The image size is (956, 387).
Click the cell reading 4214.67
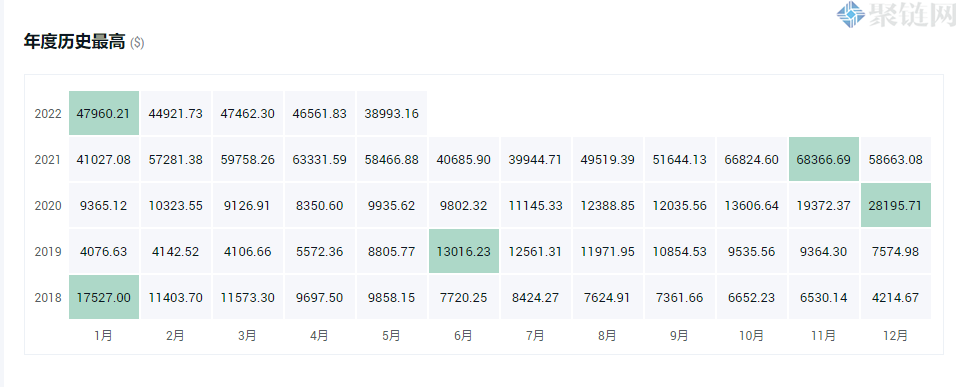pyautogui.click(x=896, y=297)
